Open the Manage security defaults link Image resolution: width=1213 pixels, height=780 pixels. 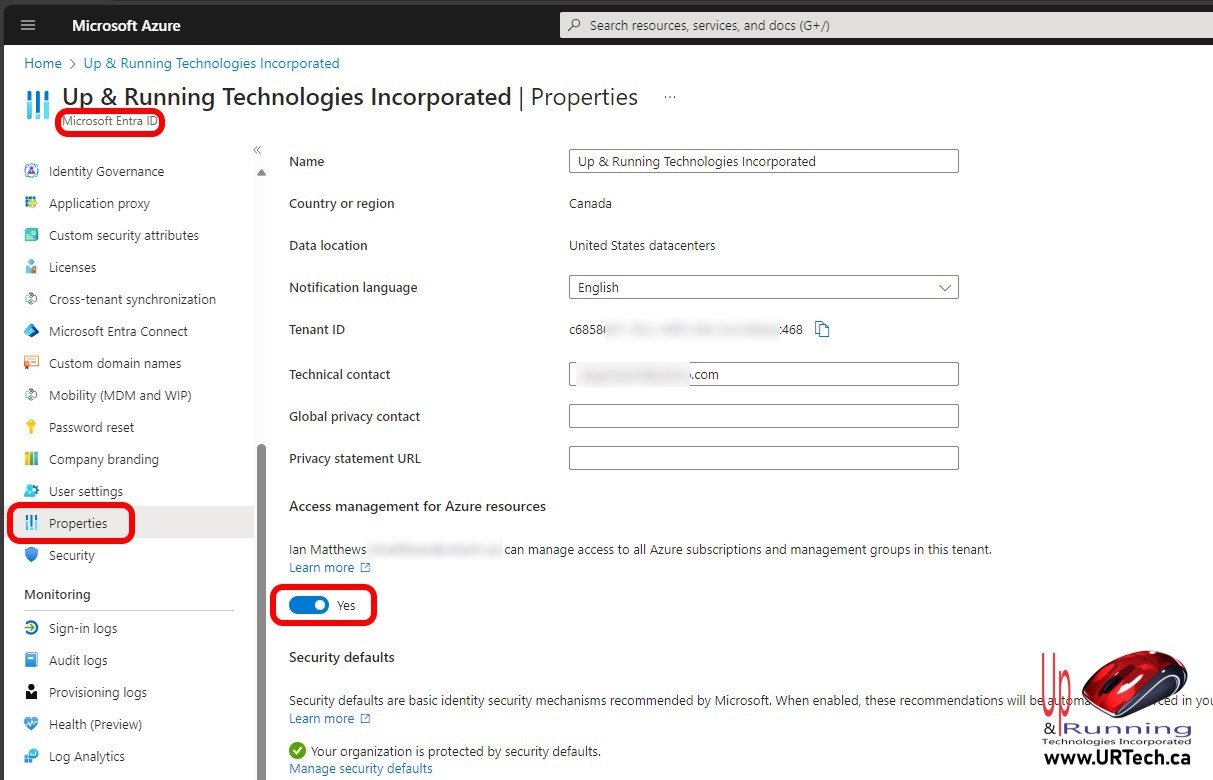point(360,768)
